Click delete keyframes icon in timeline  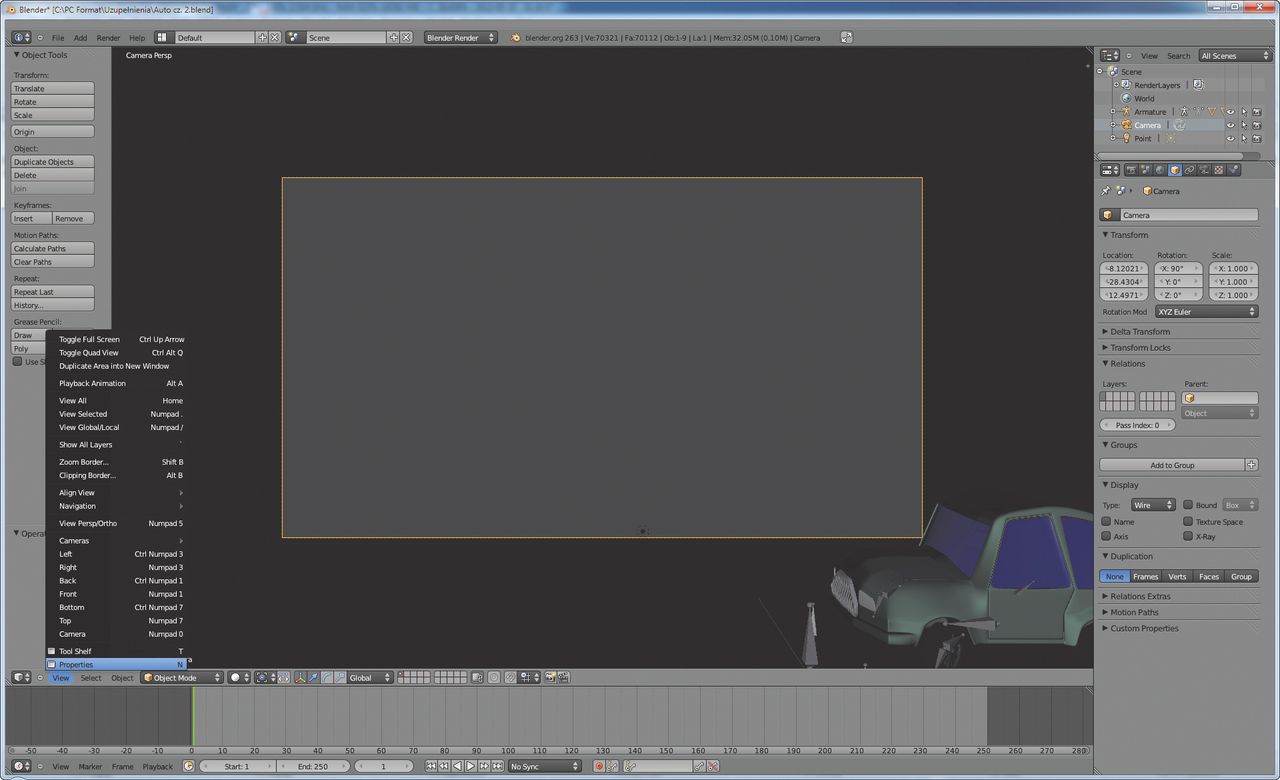click(712, 766)
